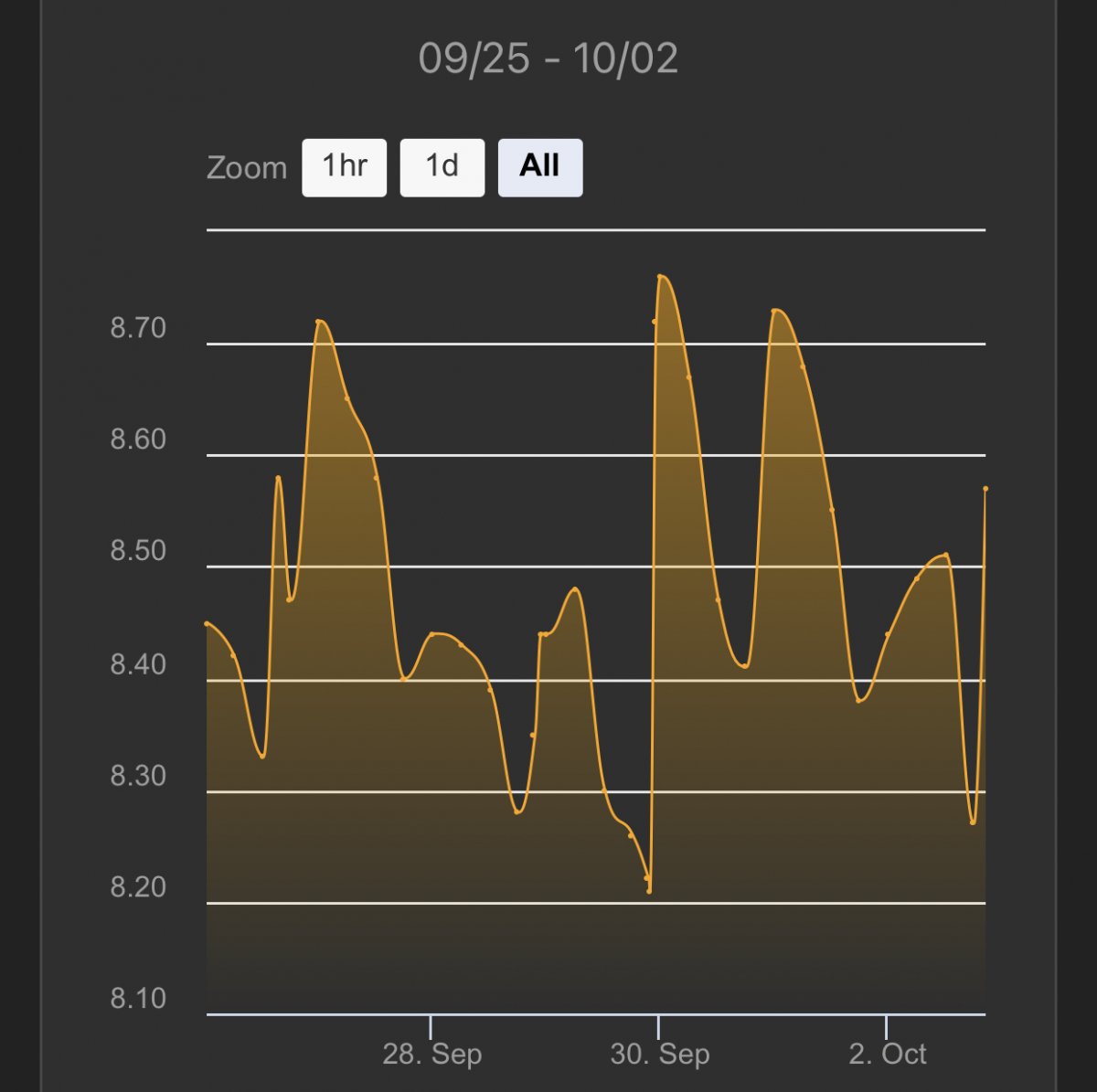This screenshot has width=1097, height=1092.
Task: Click the 09/25 - 10/02 date range title
Action: [x=548, y=58]
